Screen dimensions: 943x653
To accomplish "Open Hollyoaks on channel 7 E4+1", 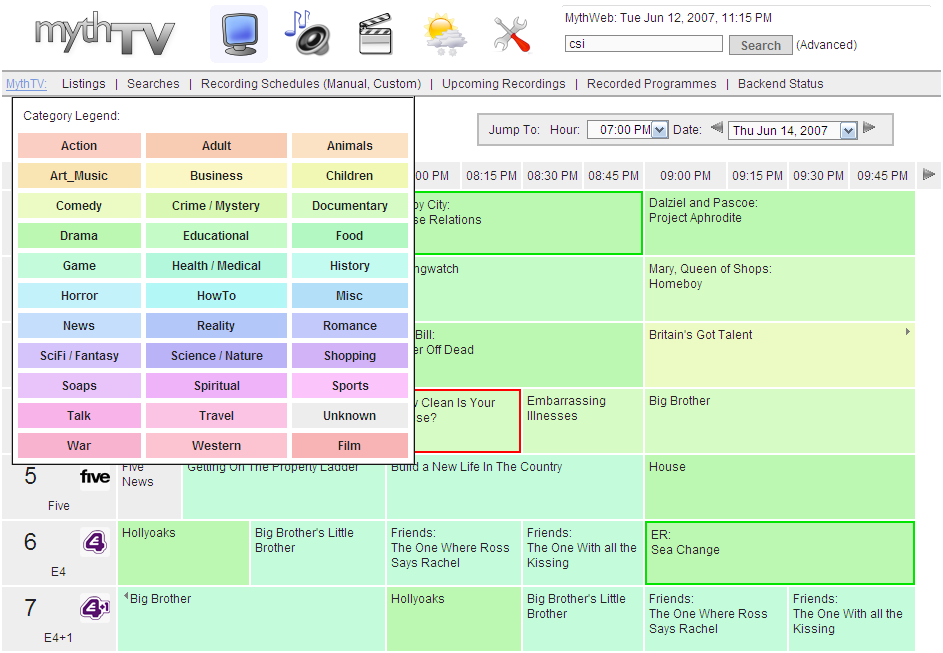I will (453, 619).
